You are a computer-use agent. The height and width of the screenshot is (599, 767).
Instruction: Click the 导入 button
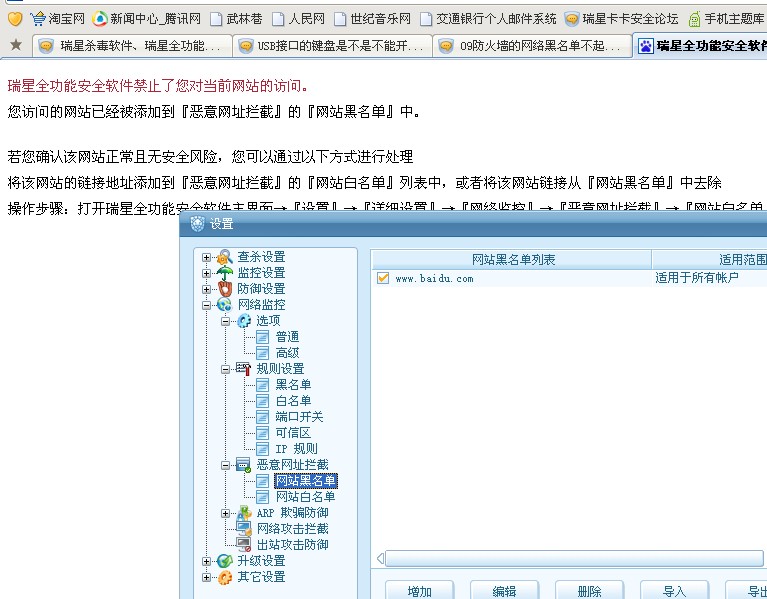675,590
